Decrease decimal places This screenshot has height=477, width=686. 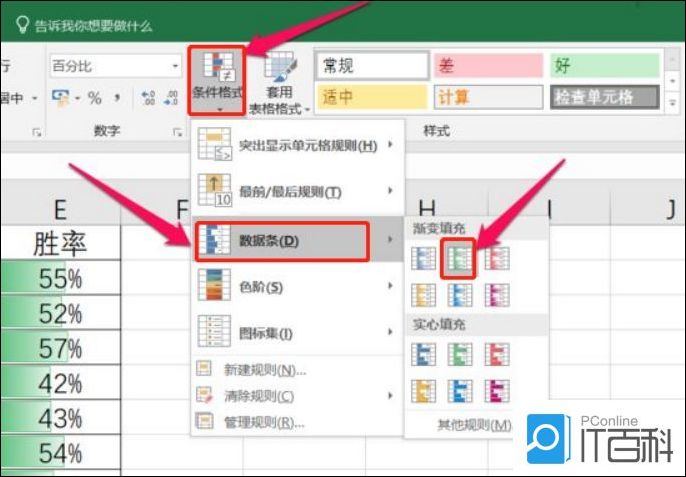point(170,98)
